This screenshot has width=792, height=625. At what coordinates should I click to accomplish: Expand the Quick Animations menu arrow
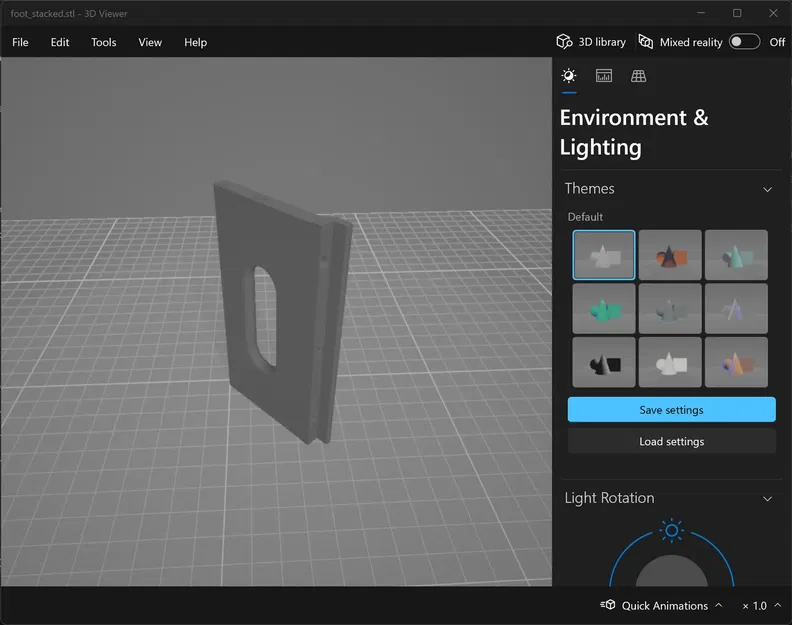coord(719,605)
